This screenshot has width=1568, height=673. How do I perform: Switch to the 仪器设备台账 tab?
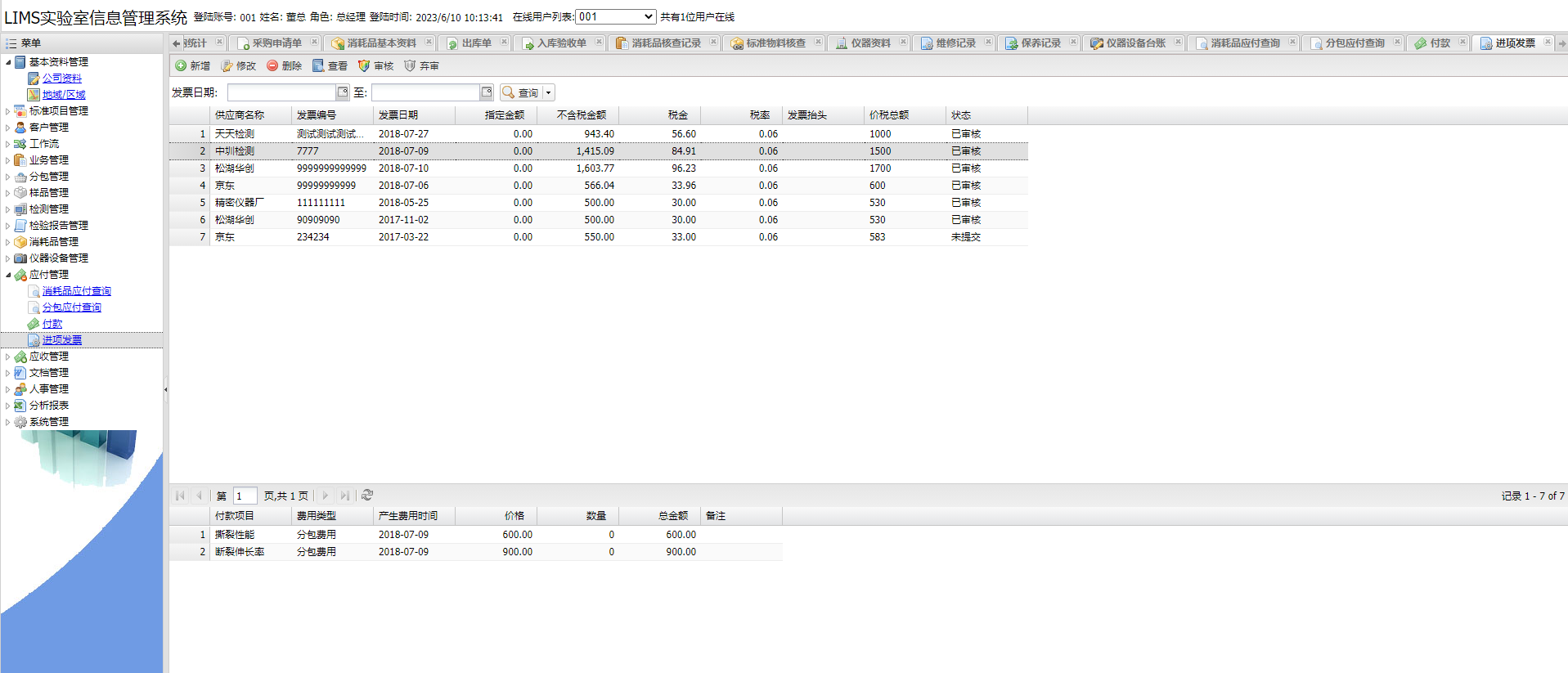coord(1135,43)
